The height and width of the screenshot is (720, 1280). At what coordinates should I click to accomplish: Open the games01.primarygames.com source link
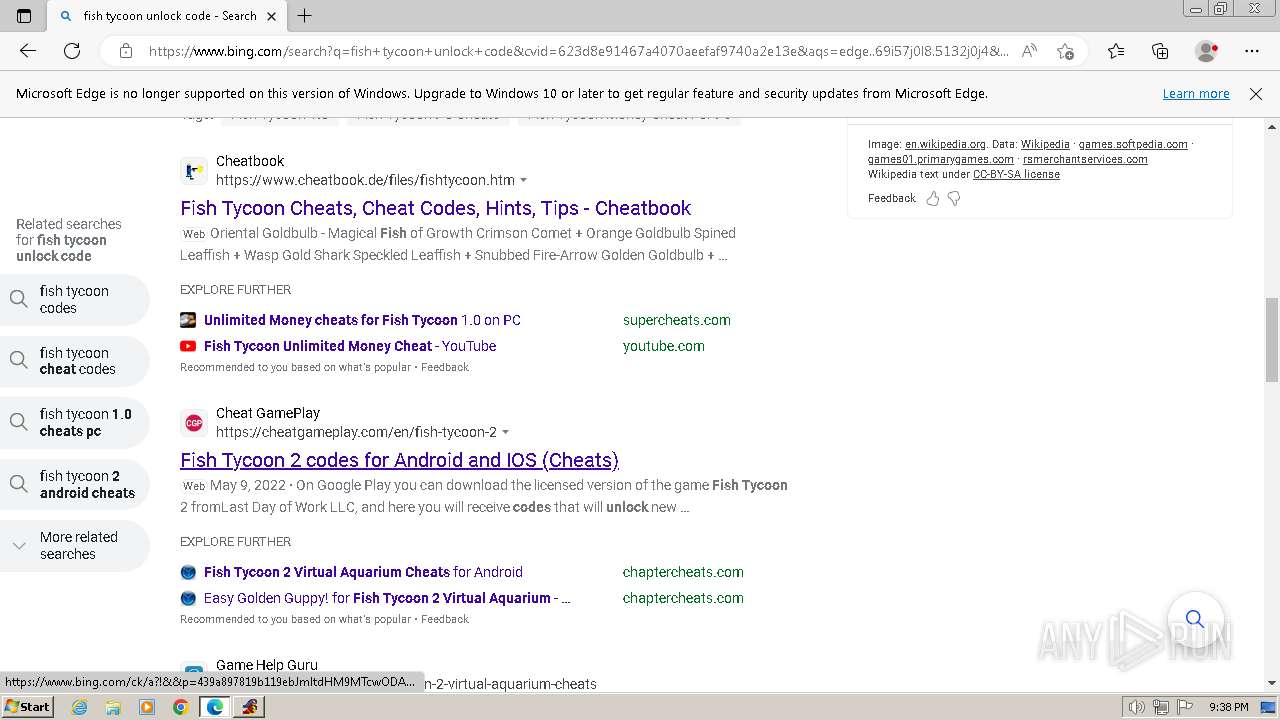coord(940,159)
